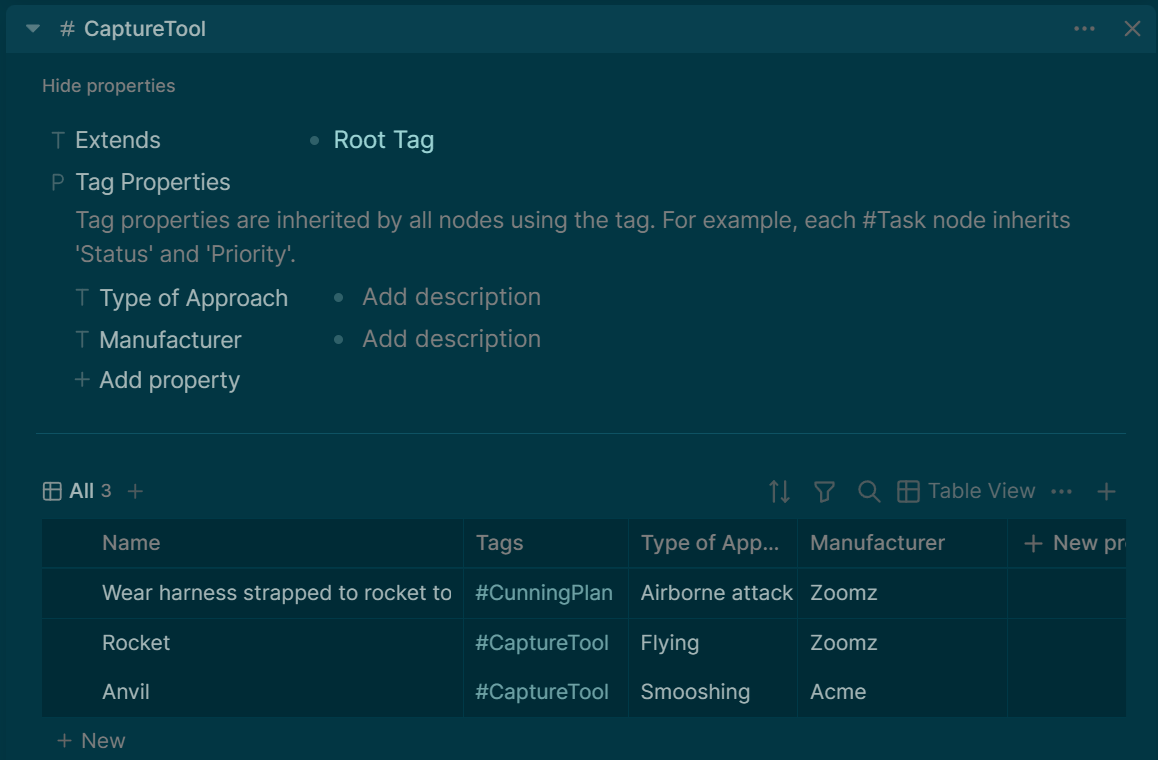
Task: Open the table view options ellipsis
Action: pos(1062,491)
